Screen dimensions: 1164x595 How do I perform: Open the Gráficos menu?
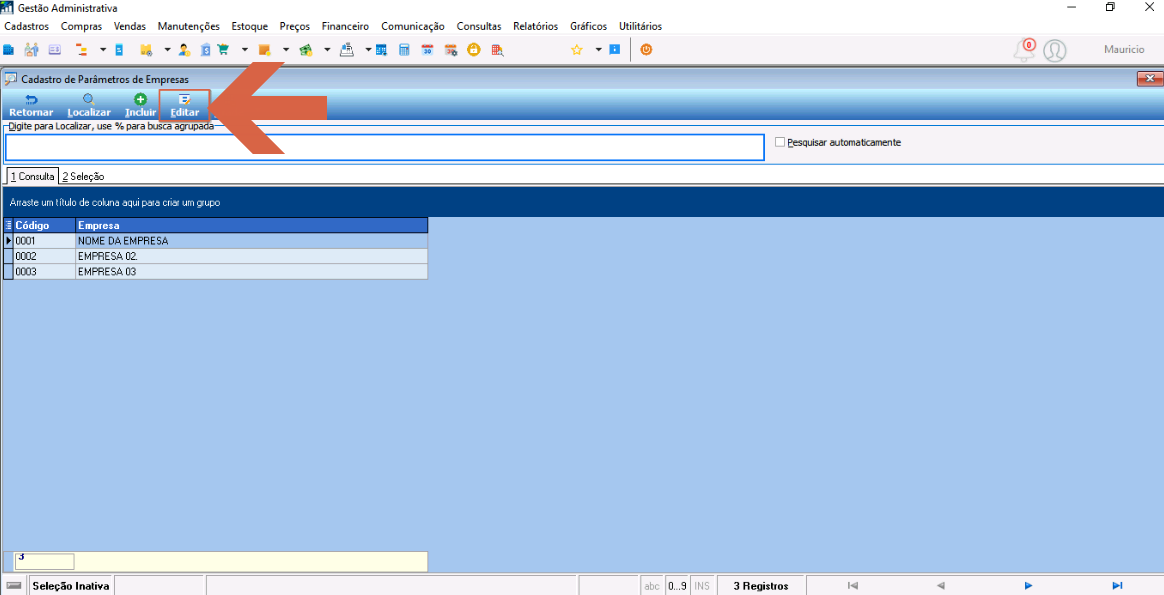[589, 26]
